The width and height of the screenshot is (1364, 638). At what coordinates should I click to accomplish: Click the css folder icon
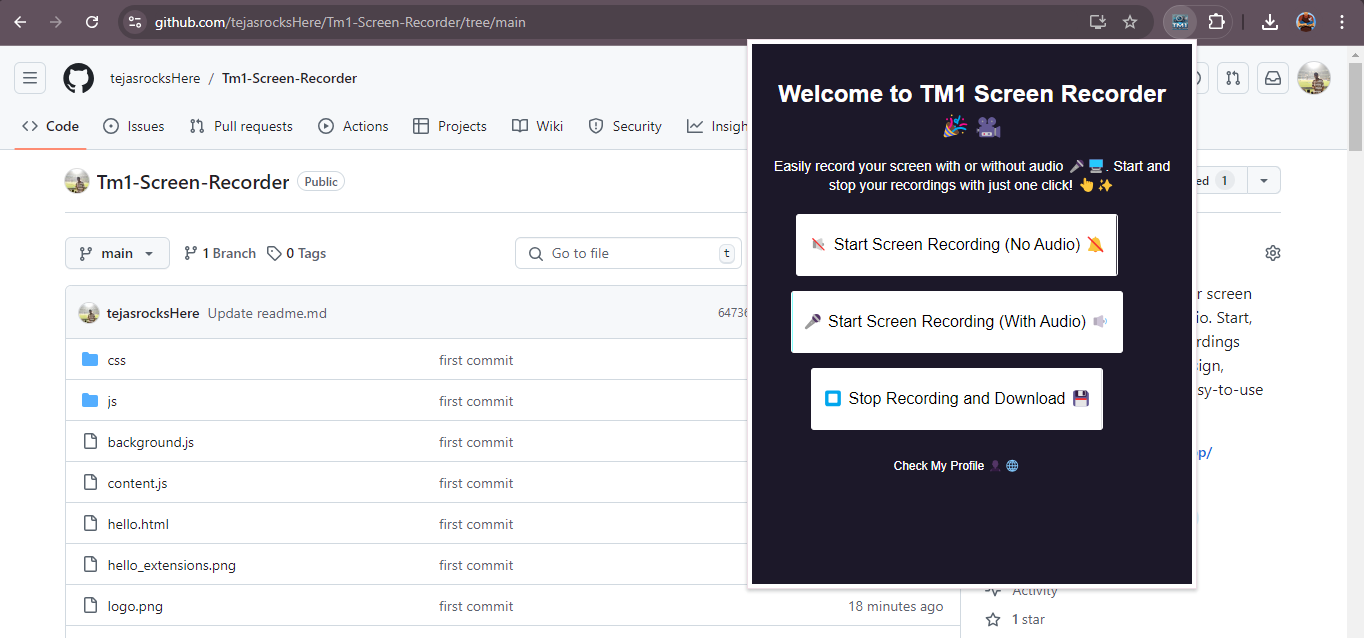[90, 360]
